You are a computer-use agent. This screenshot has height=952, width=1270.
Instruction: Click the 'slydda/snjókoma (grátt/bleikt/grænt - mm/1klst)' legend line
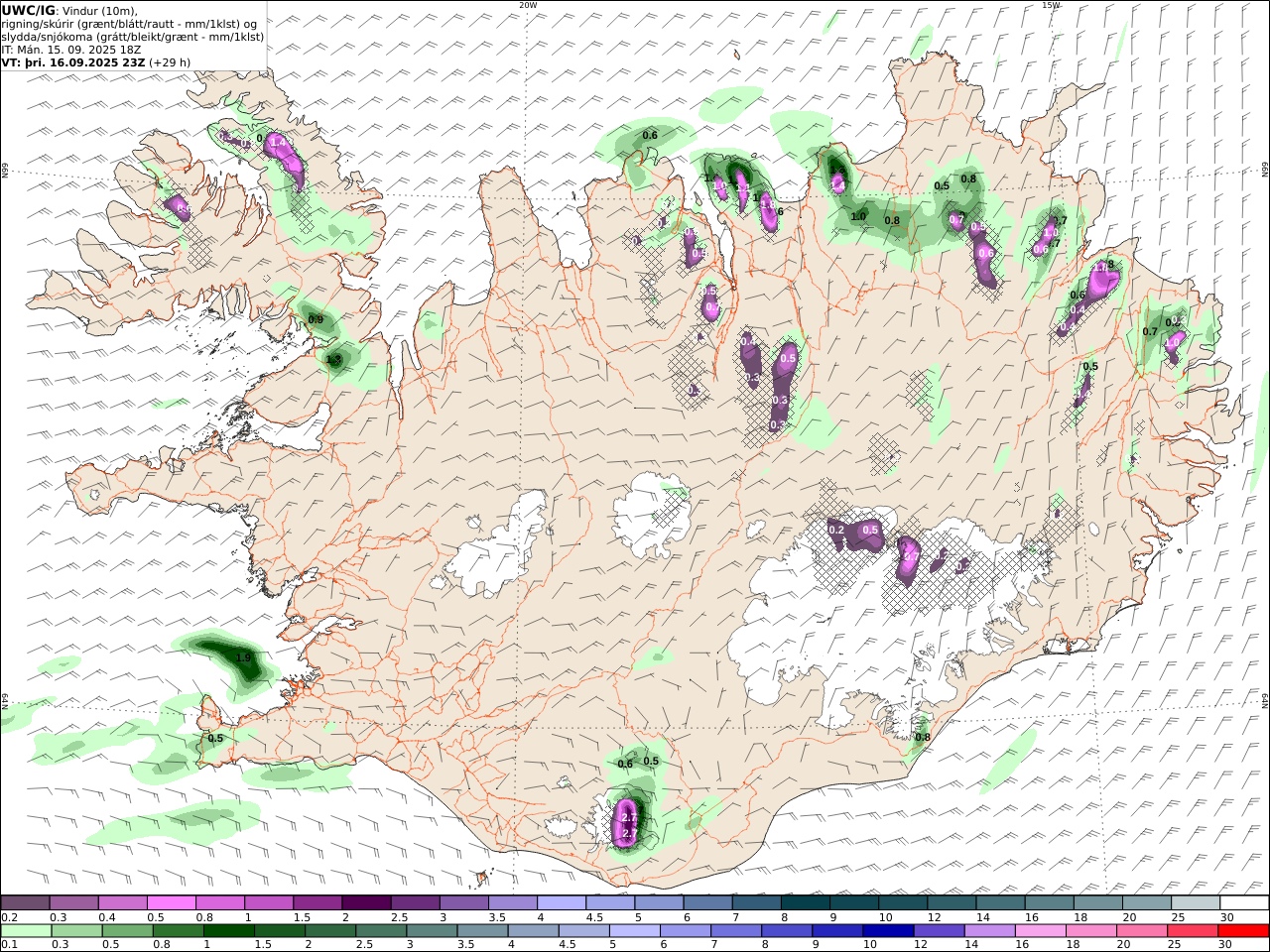[132, 37]
